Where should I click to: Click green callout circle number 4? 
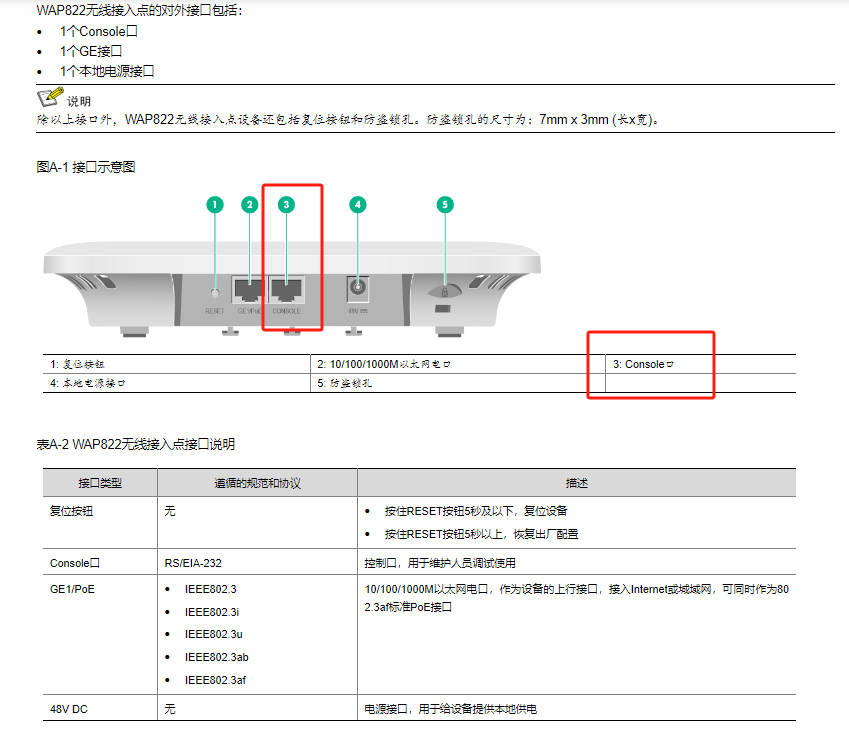[357, 205]
